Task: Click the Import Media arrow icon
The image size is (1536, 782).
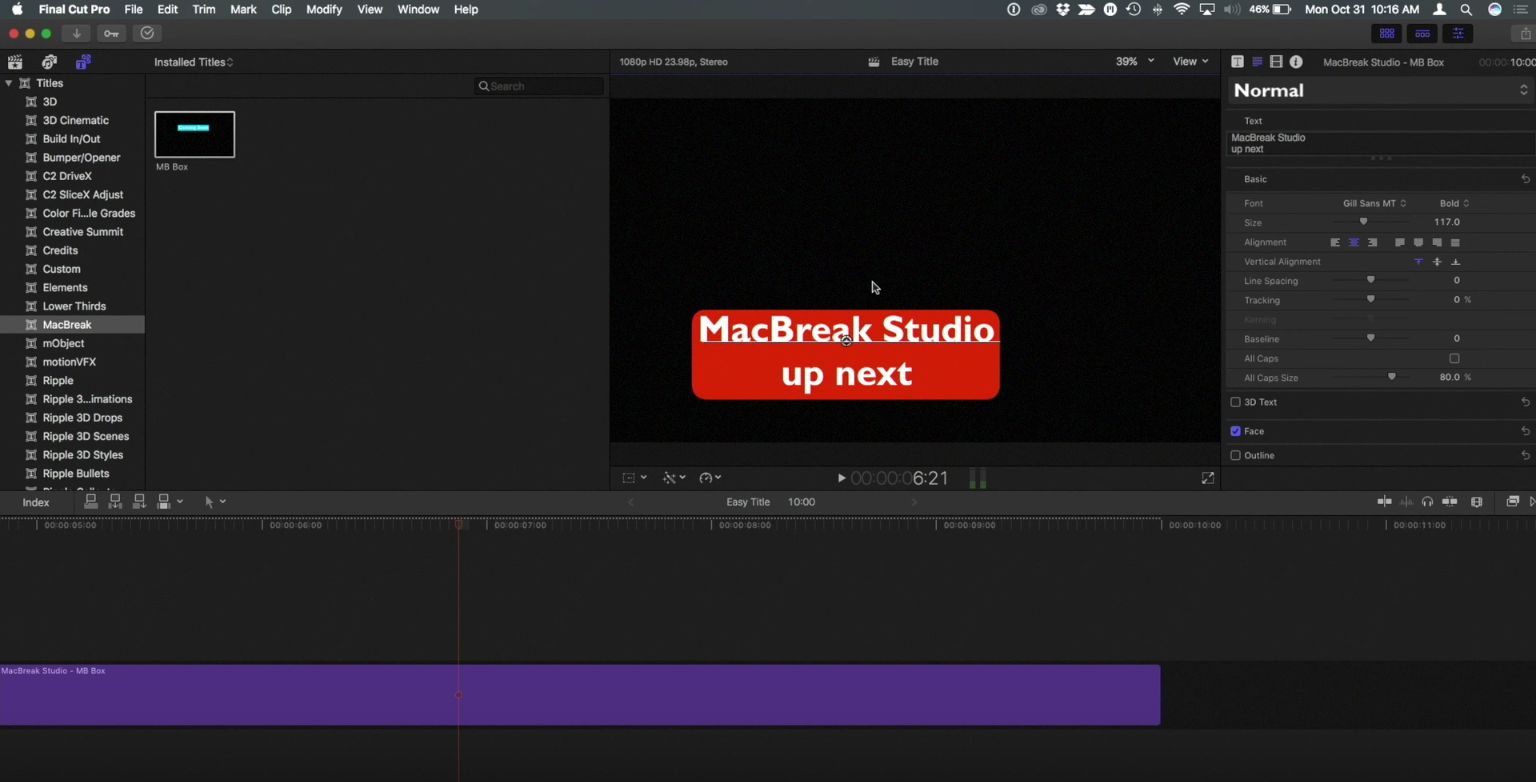Action: point(77,33)
